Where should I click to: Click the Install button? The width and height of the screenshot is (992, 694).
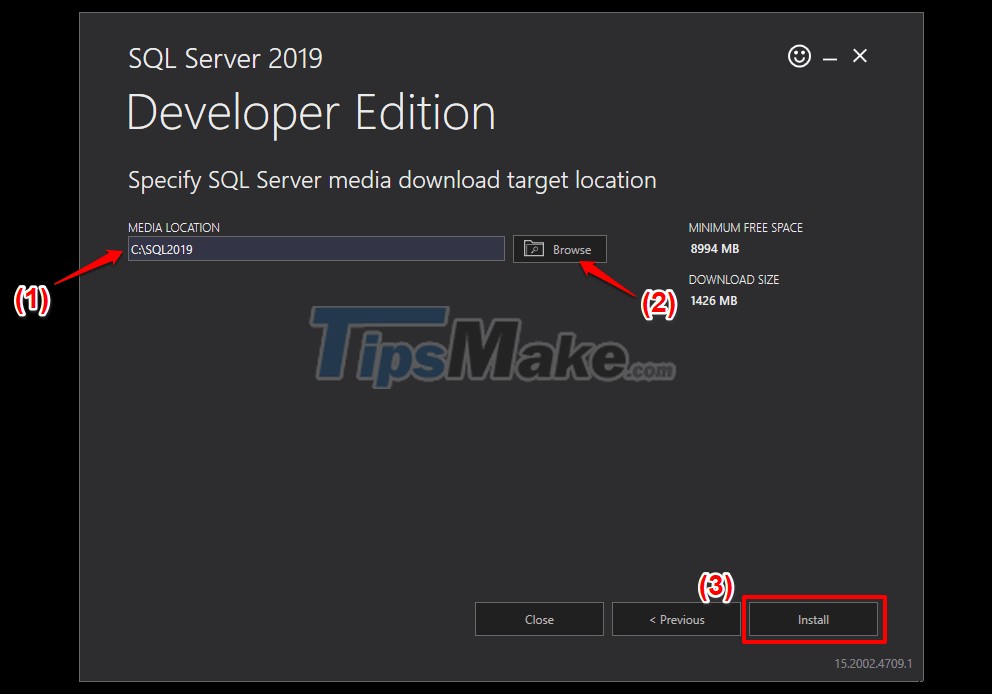[813, 619]
